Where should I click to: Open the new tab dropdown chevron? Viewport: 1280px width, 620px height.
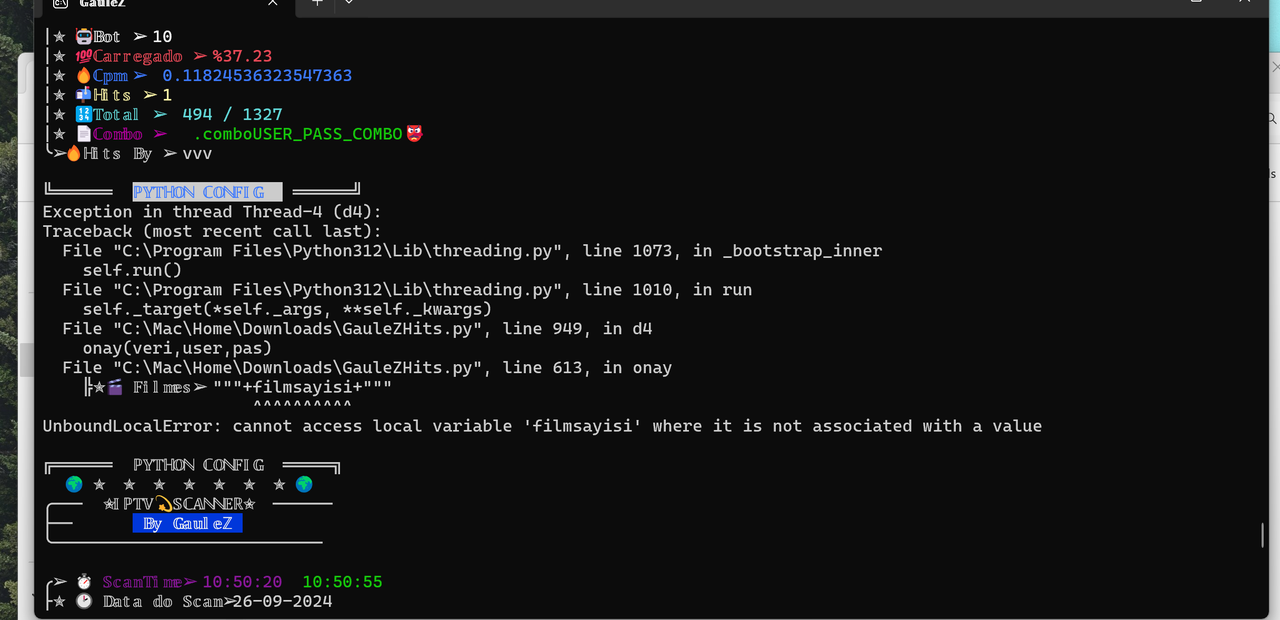pos(348,3)
